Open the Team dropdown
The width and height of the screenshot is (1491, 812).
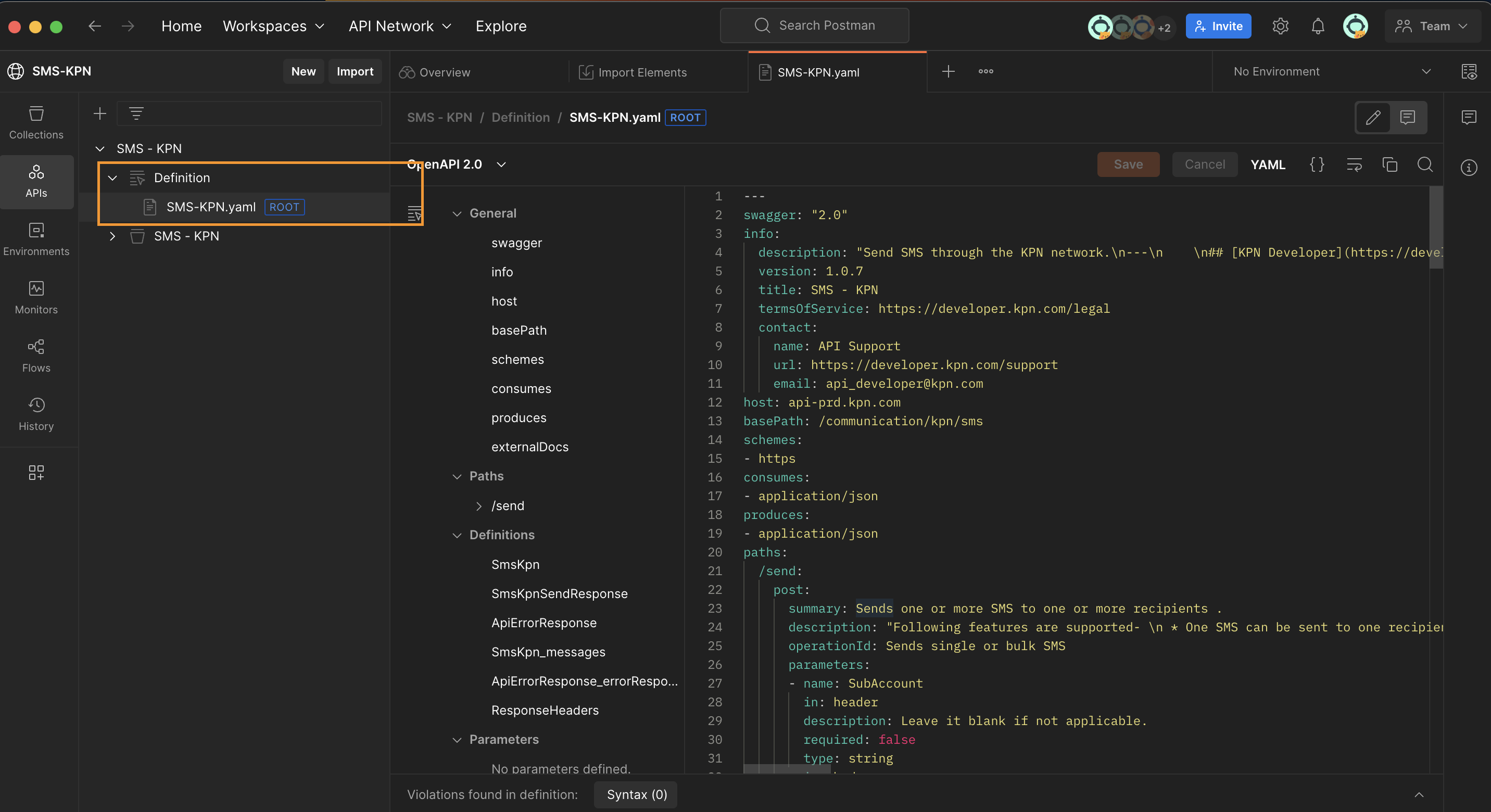(1432, 26)
